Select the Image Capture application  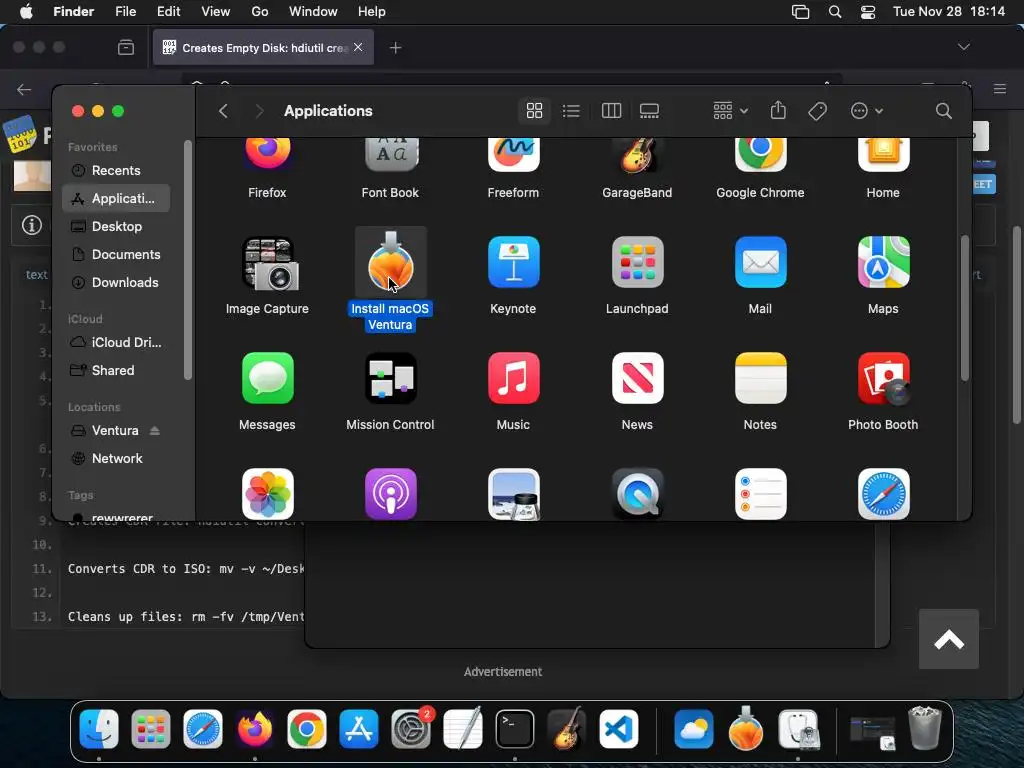coord(270,263)
